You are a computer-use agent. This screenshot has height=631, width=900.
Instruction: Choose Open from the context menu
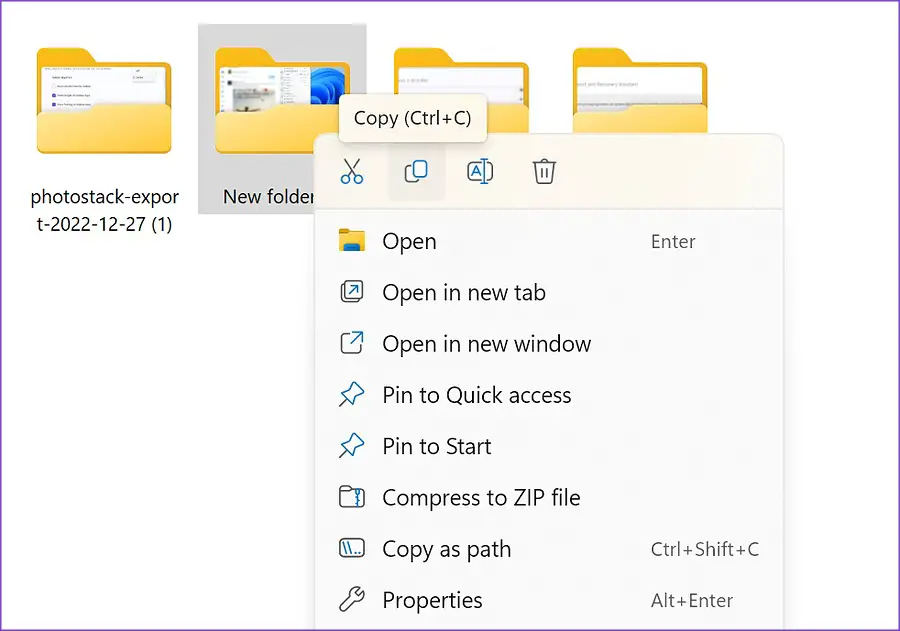coord(409,241)
